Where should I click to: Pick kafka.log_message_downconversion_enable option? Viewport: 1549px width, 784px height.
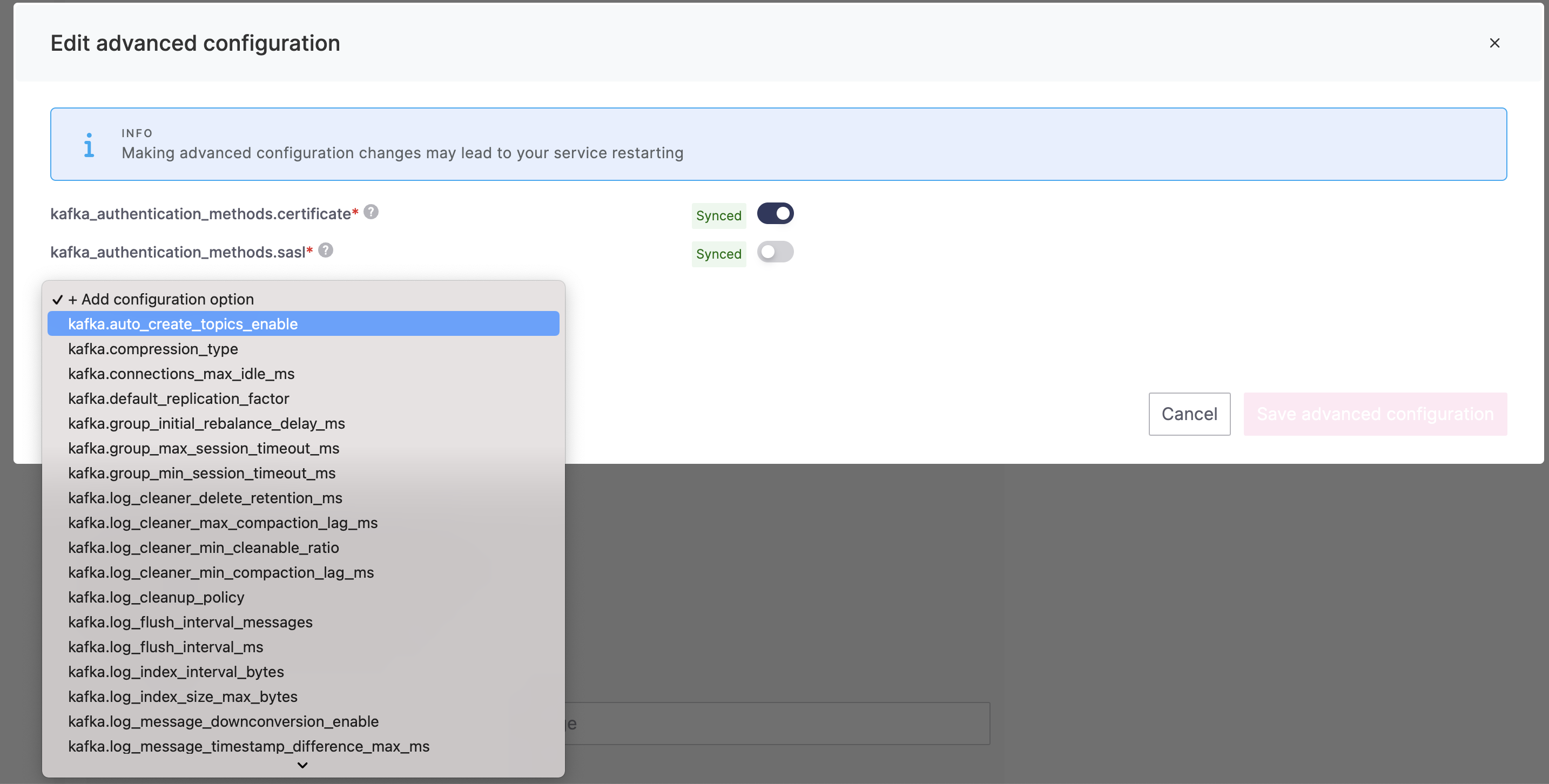223,721
